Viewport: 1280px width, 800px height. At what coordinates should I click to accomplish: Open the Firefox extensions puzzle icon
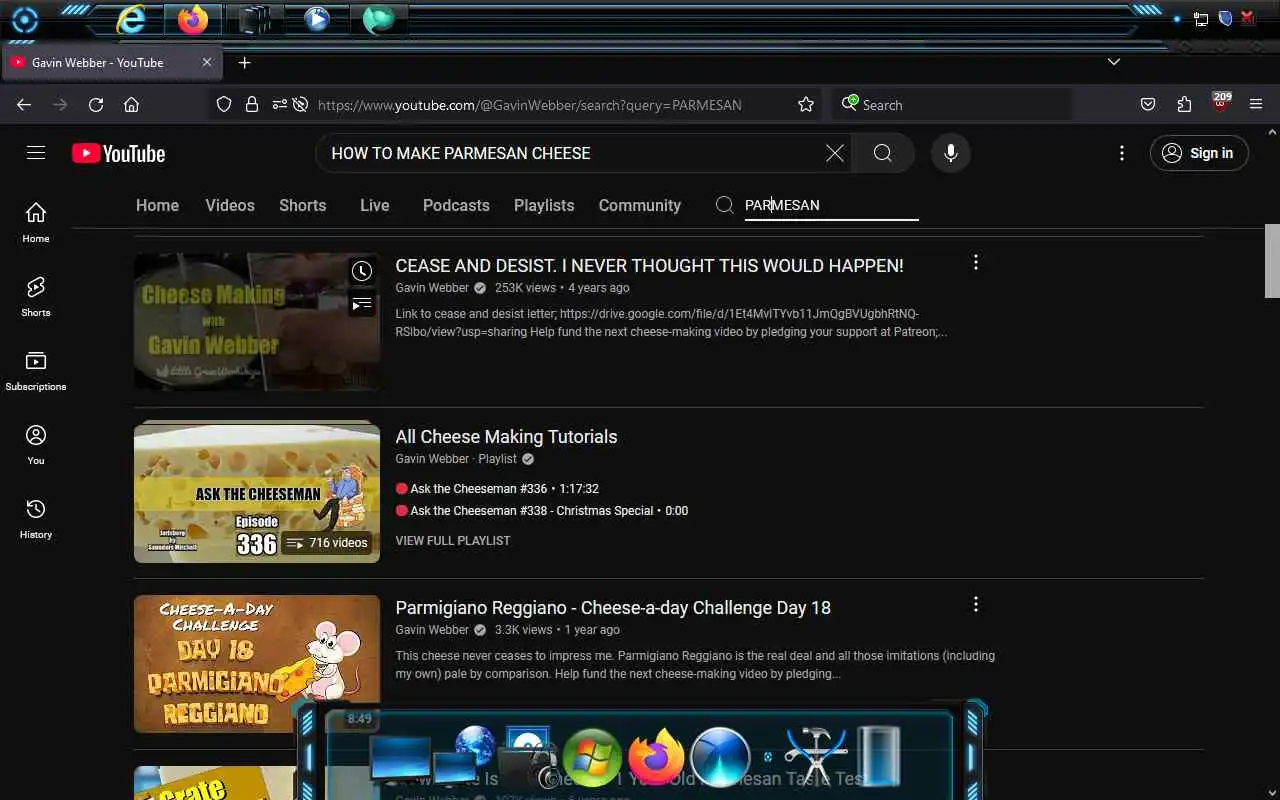[x=1185, y=104]
